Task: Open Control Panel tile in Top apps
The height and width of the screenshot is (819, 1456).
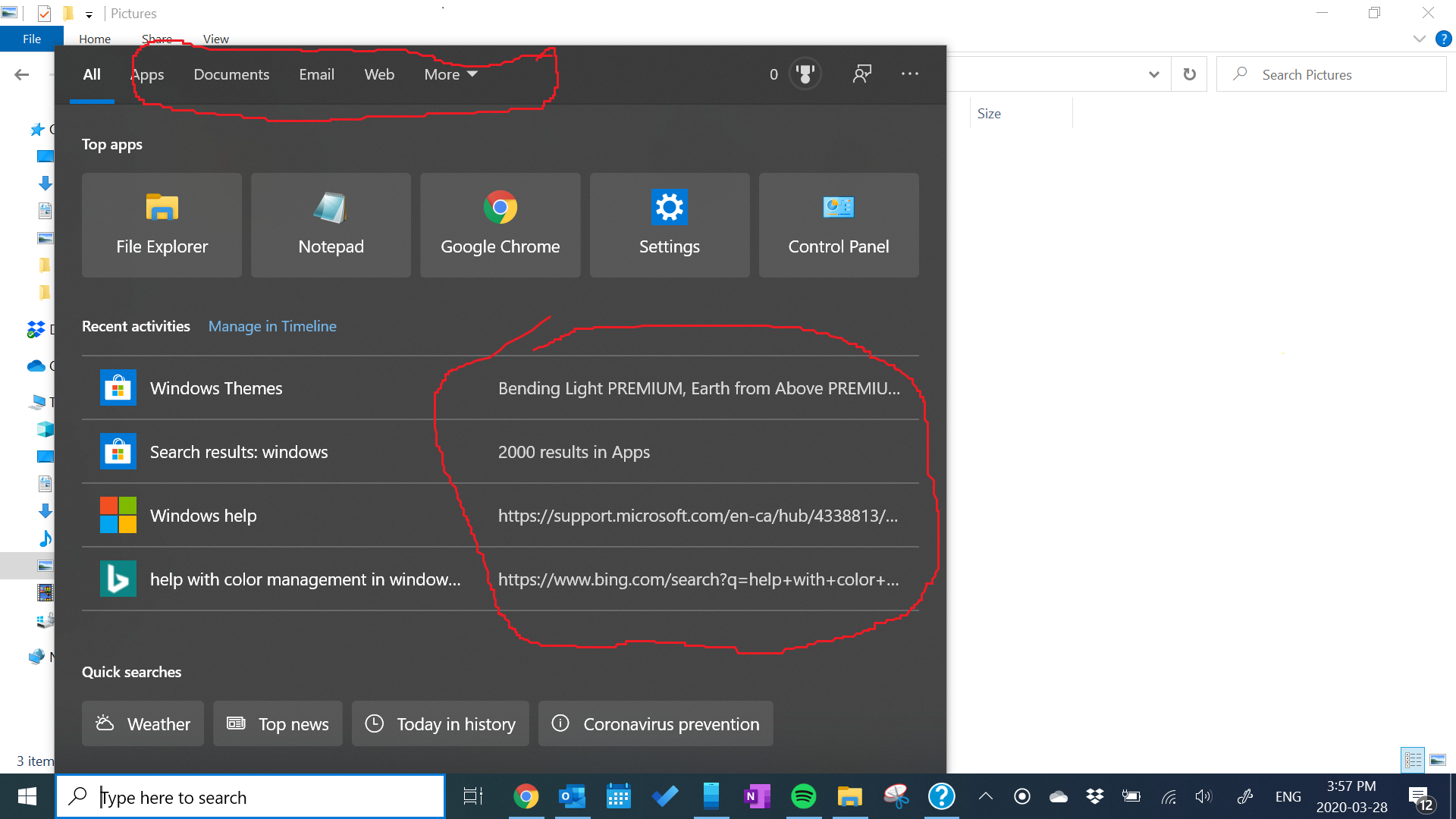Action: tap(839, 225)
